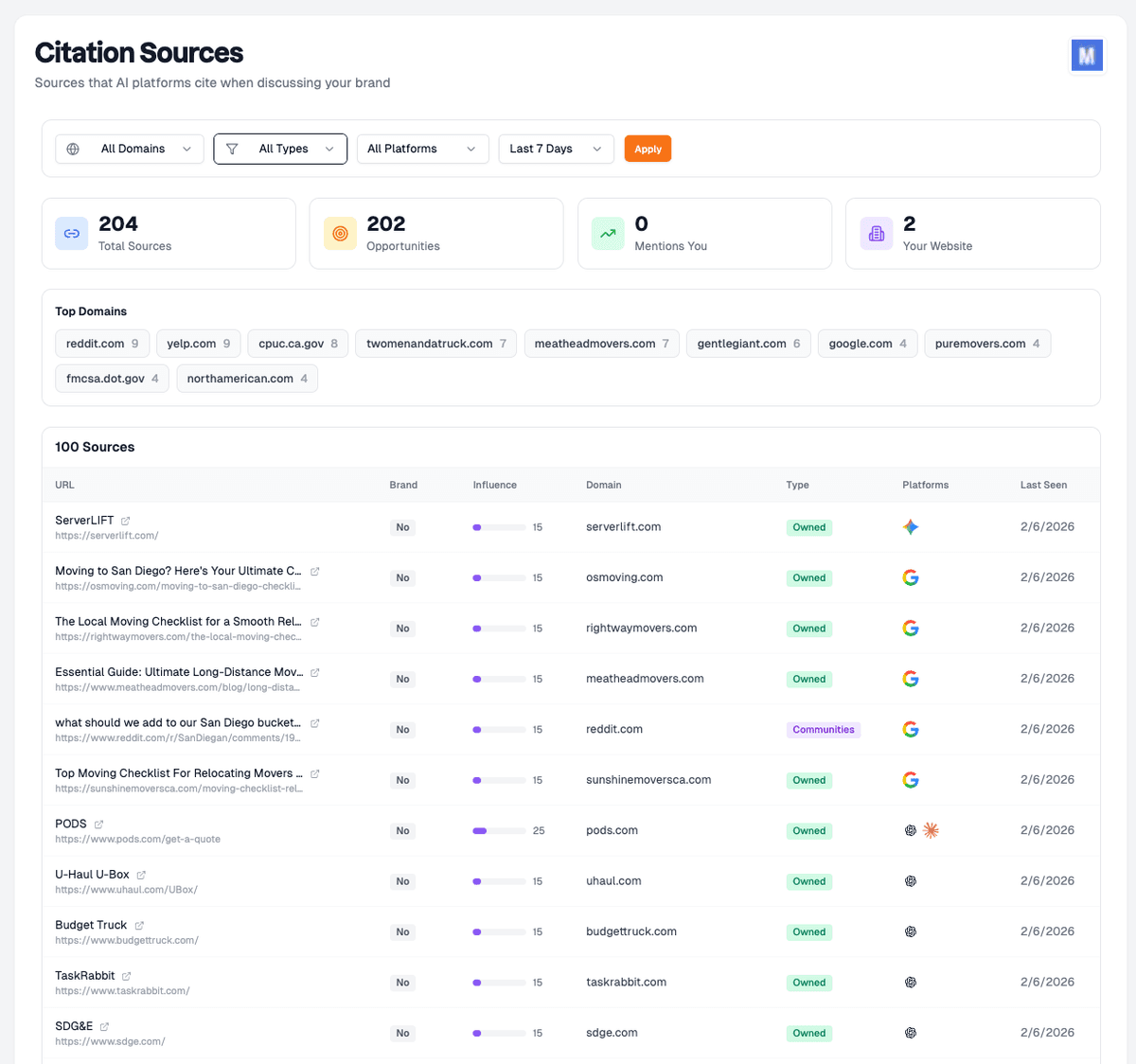Open the All Platforms dropdown

coord(422,149)
